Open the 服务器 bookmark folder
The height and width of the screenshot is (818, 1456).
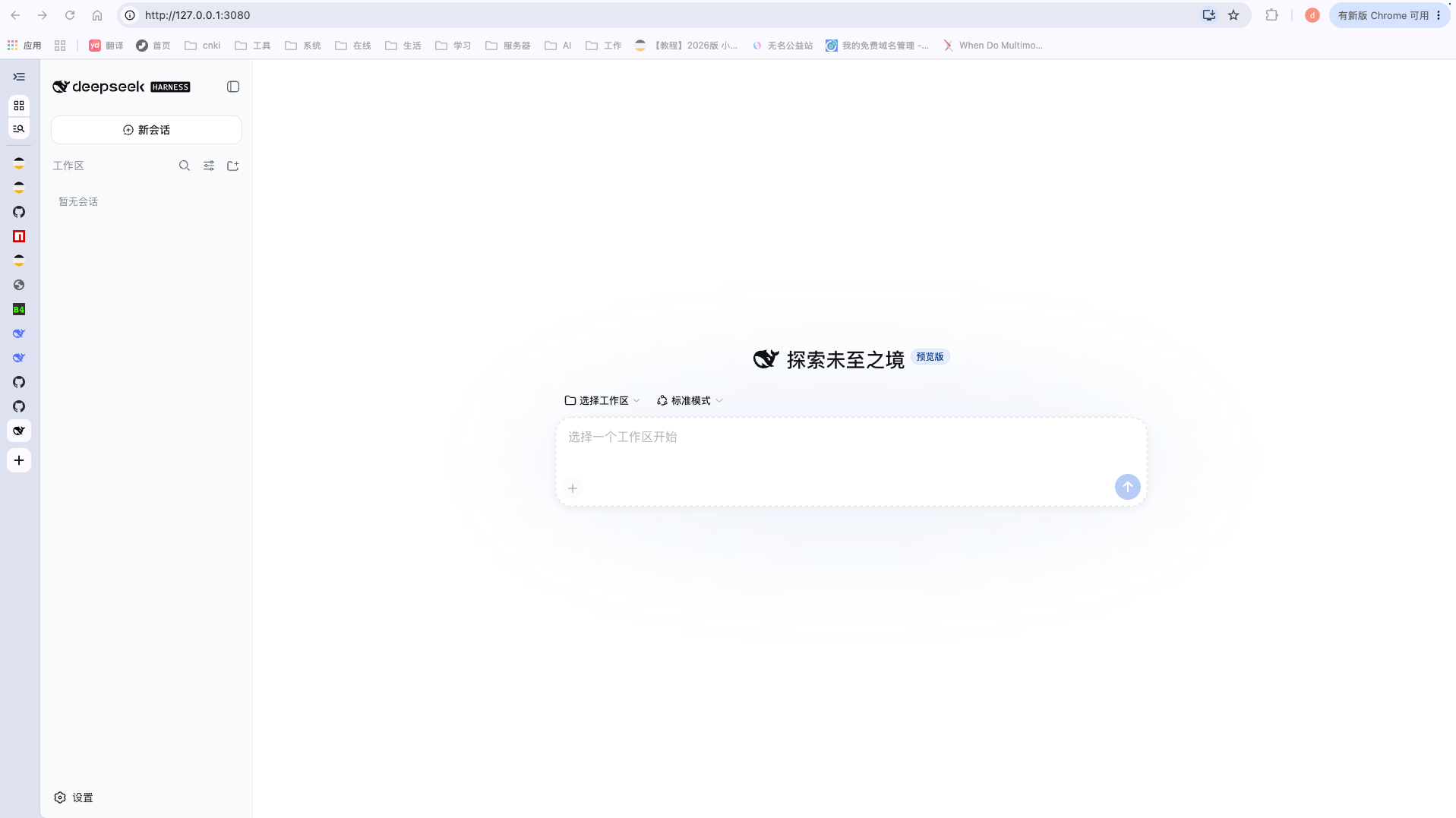pyautogui.click(x=508, y=46)
